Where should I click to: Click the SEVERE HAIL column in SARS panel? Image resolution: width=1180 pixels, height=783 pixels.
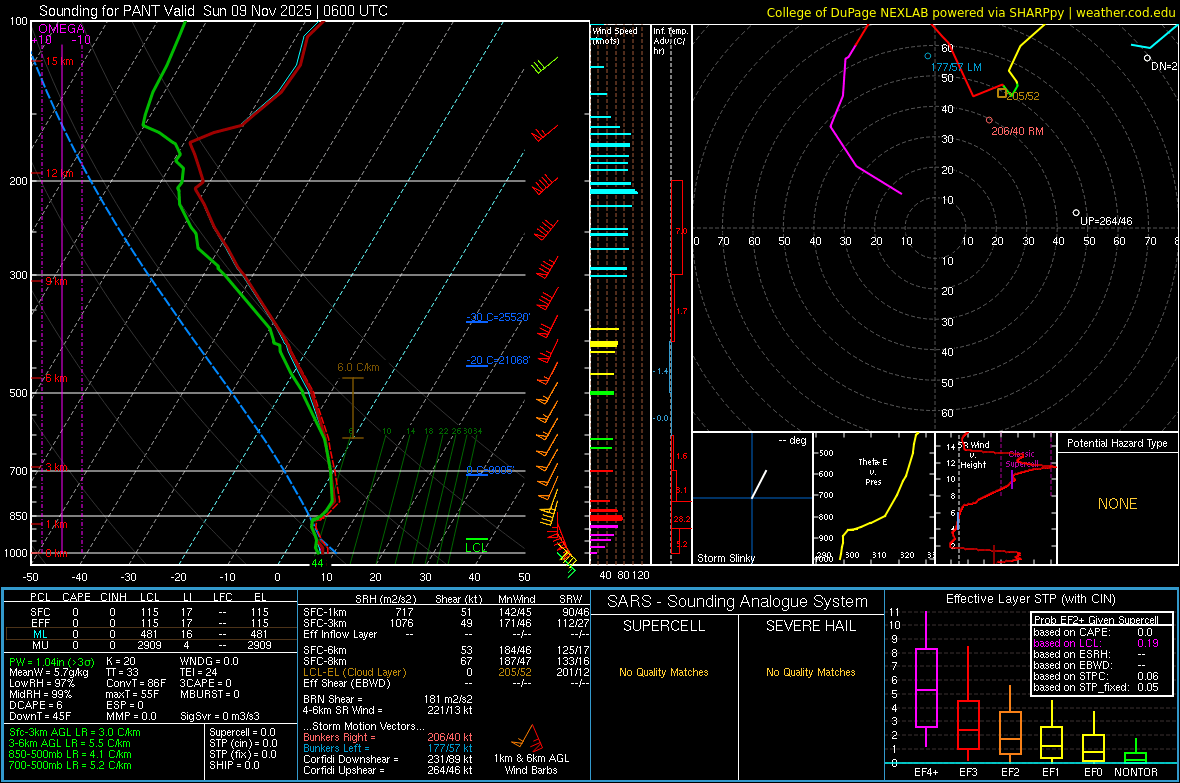pos(810,626)
